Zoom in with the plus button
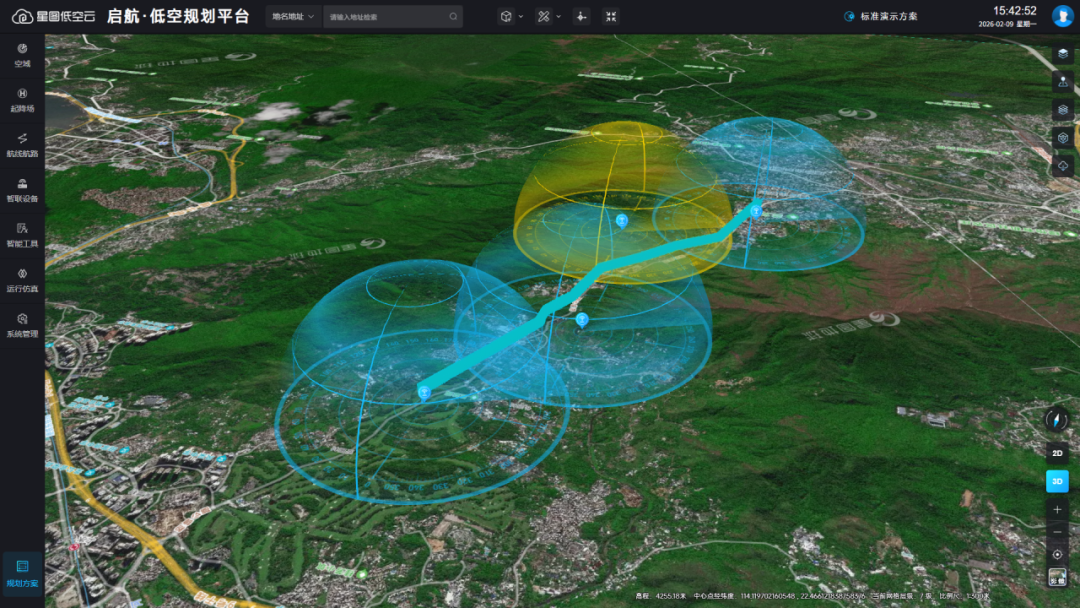1080x608 pixels. point(1057,509)
